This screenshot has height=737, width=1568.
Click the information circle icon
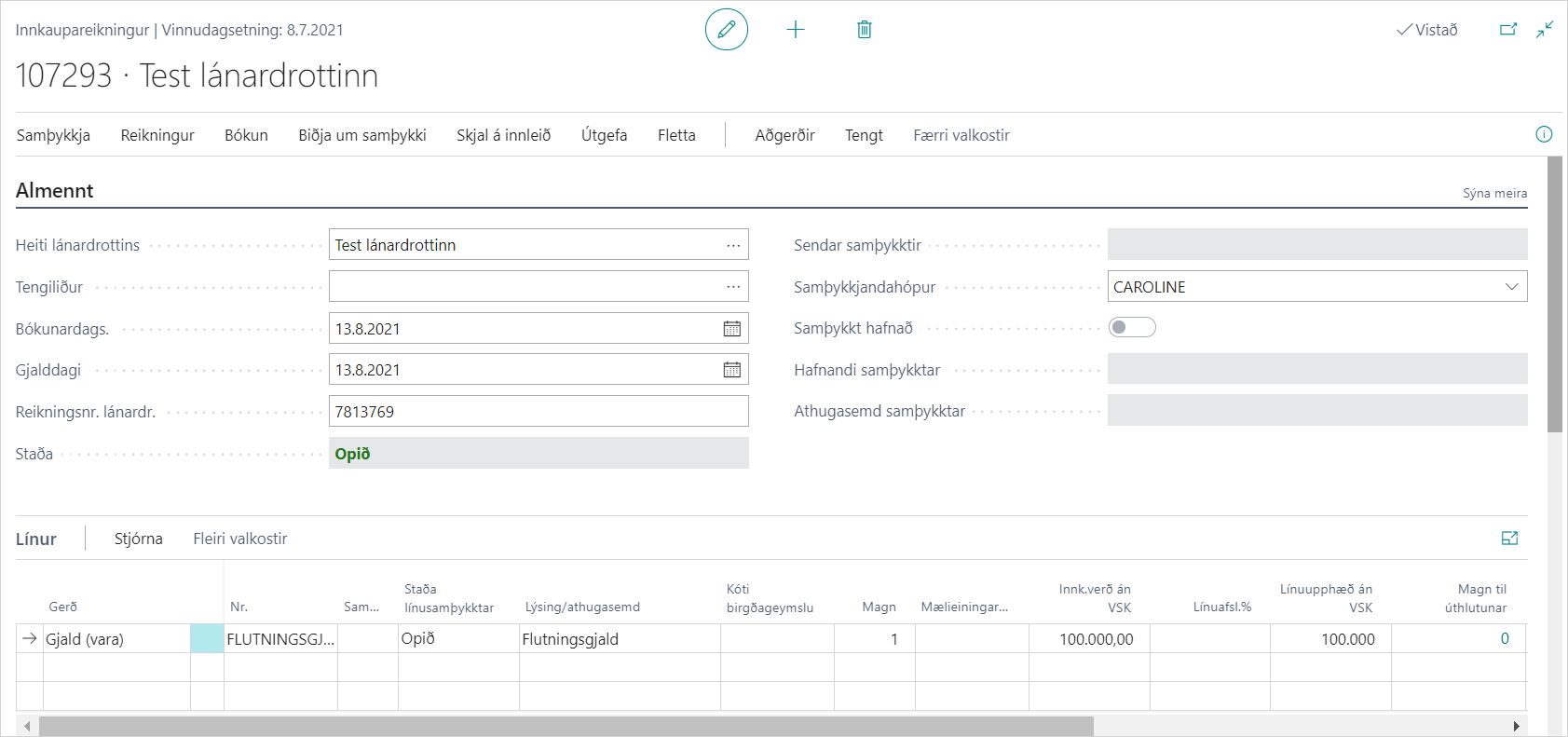point(1544,134)
